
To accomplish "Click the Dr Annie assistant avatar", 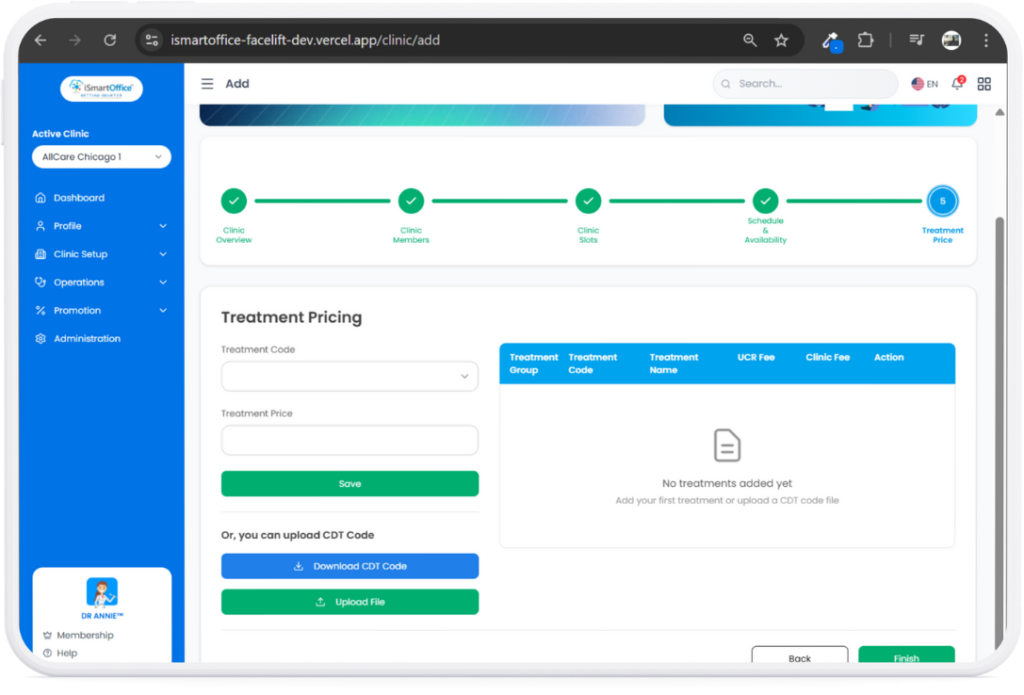I will coord(101,593).
